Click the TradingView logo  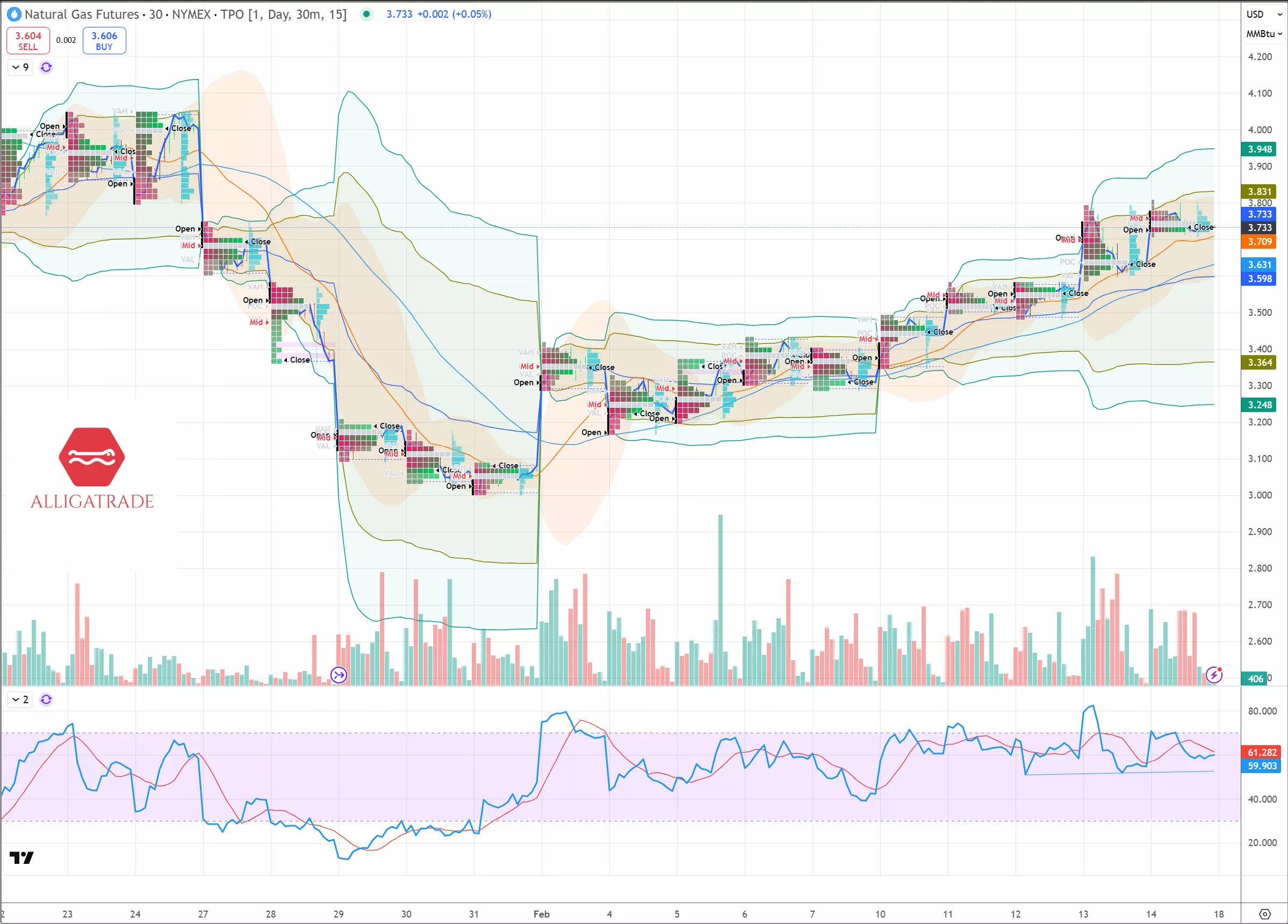(21, 857)
